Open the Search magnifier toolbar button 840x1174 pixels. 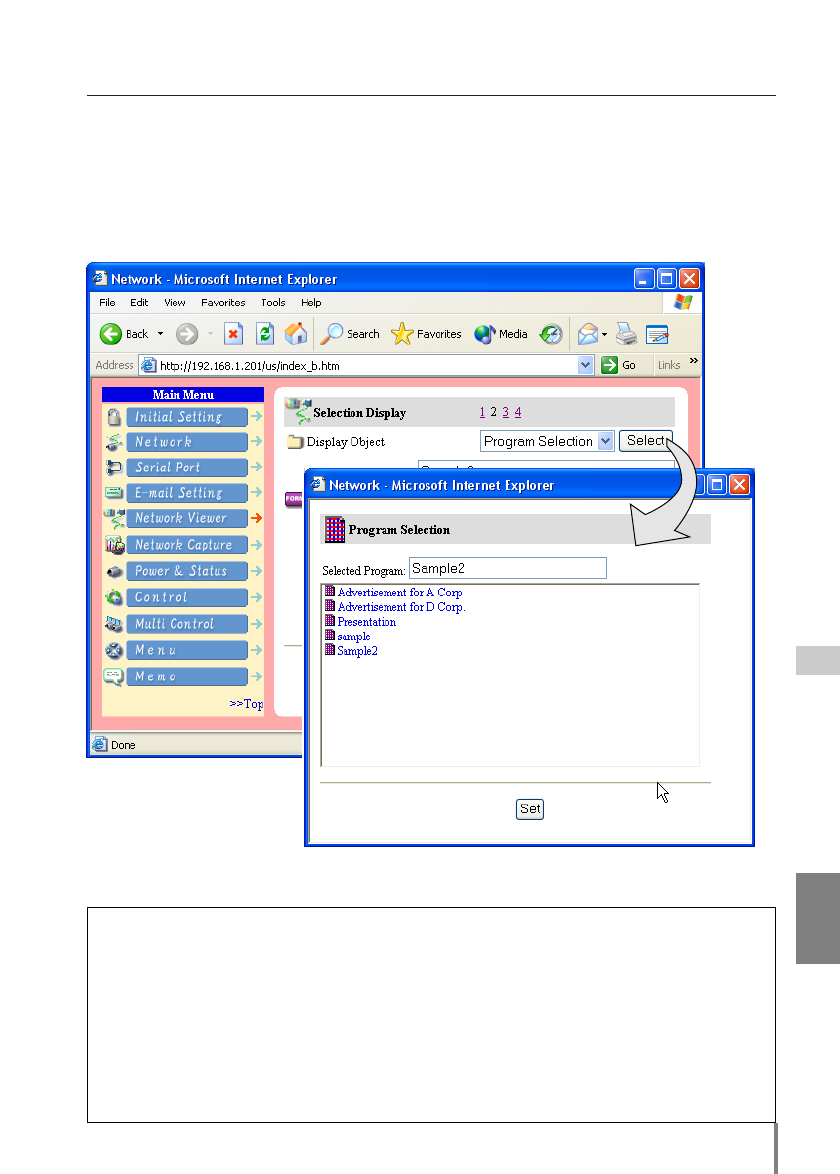[x=350, y=334]
